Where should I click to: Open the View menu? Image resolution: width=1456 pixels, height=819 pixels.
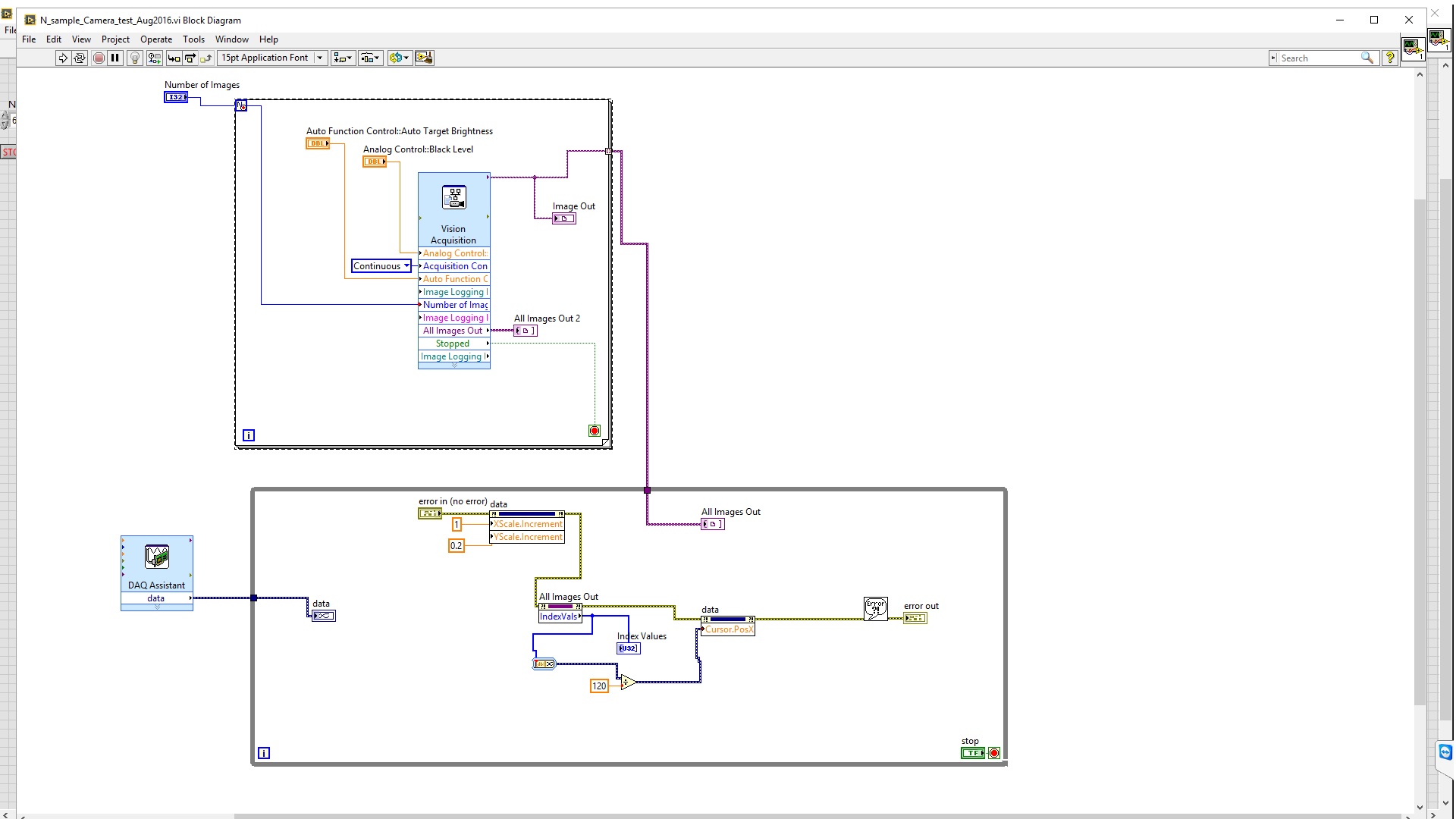click(81, 39)
